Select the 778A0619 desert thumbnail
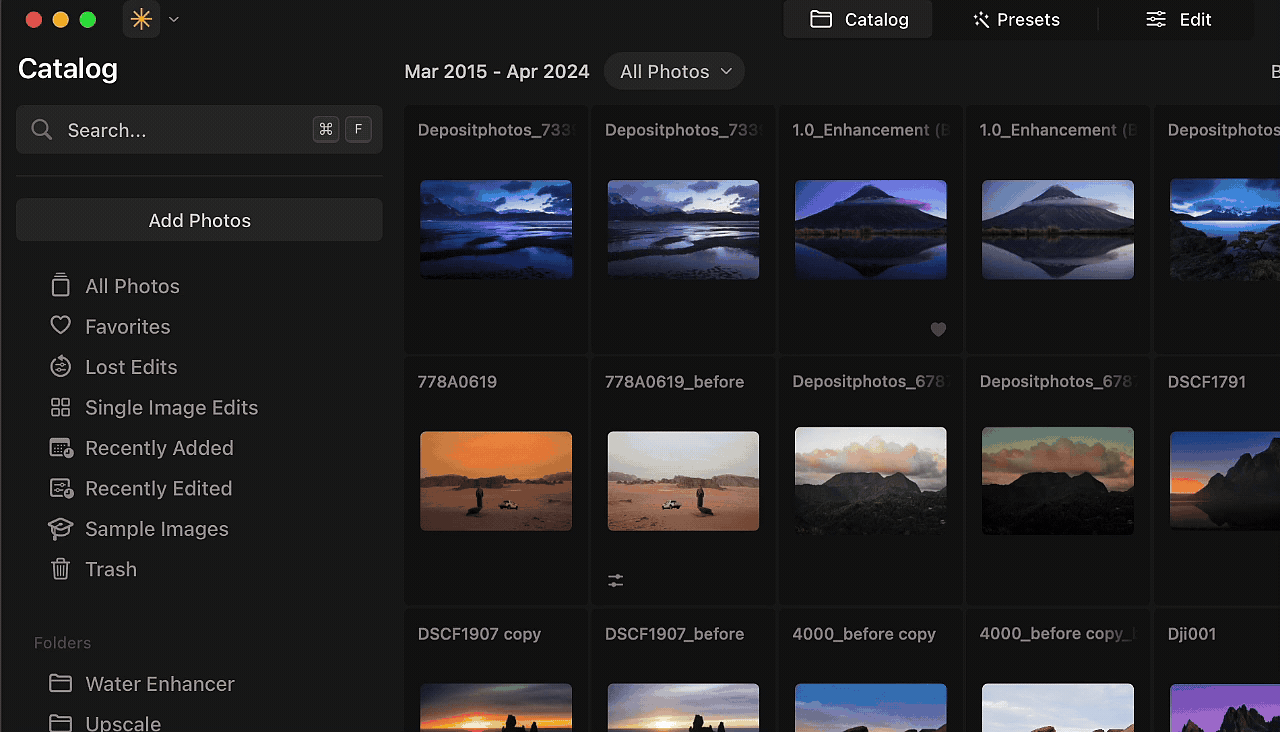The height and width of the screenshot is (732, 1280). (x=496, y=481)
